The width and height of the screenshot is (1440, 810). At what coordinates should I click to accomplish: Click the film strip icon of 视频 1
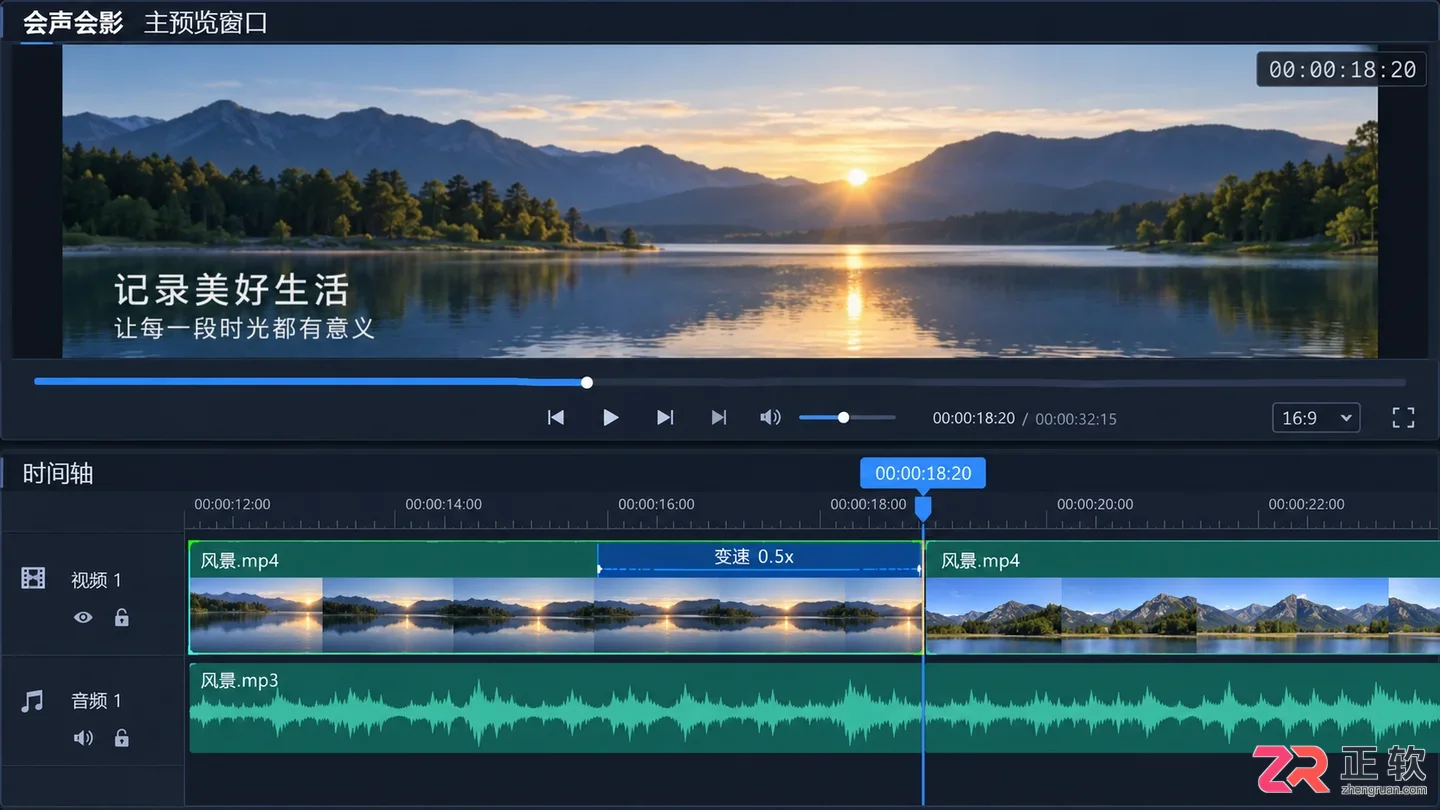pyautogui.click(x=33, y=577)
